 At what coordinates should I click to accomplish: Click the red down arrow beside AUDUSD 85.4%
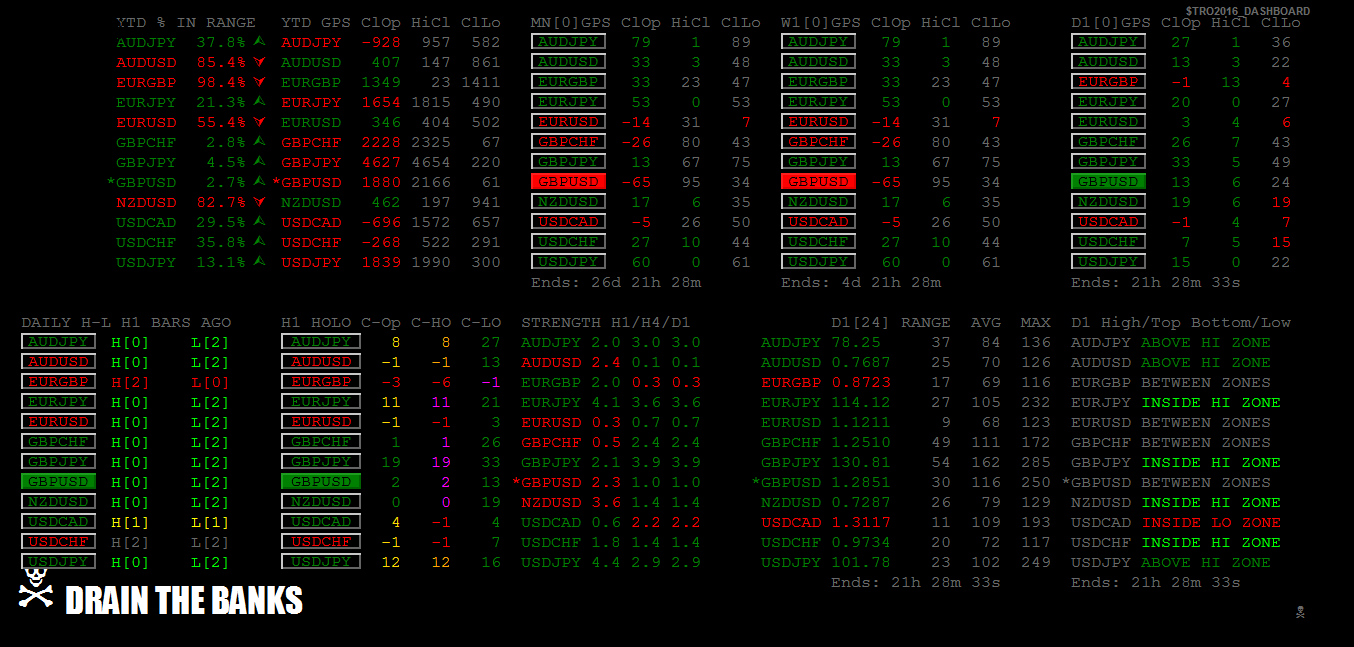pyautogui.click(x=260, y=62)
